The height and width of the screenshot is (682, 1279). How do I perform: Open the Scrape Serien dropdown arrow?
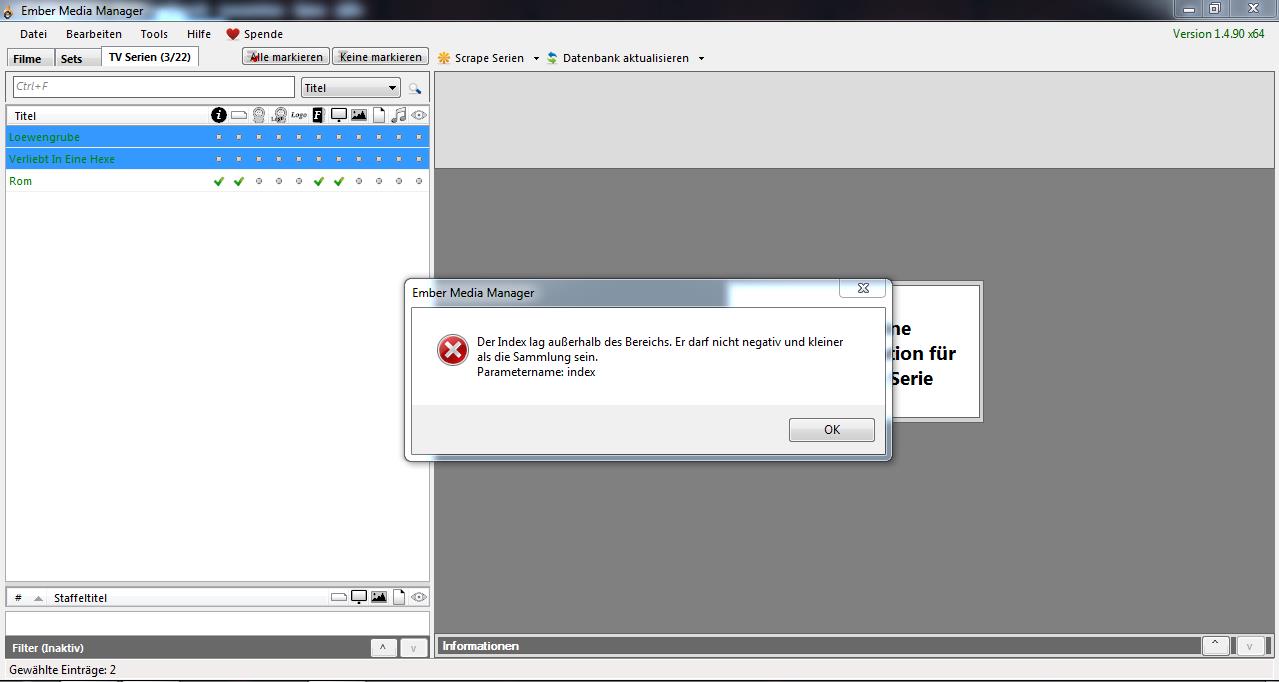pyautogui.click(x=536, y=58)
